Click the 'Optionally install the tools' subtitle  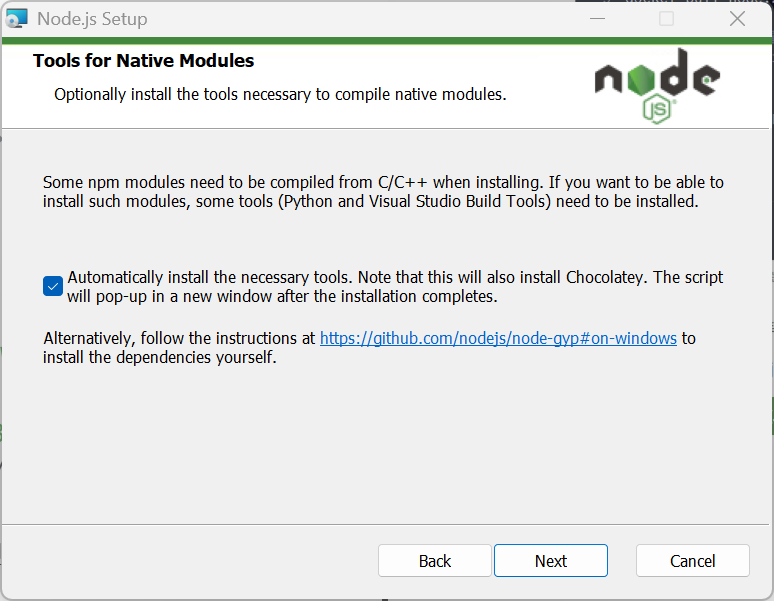click(280, 94)
